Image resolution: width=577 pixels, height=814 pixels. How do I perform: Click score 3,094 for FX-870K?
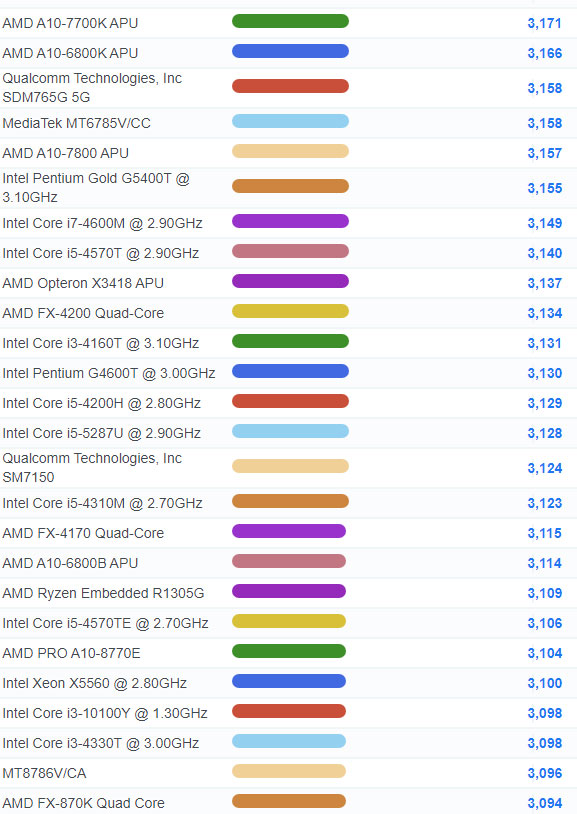[x=544, y=804]
